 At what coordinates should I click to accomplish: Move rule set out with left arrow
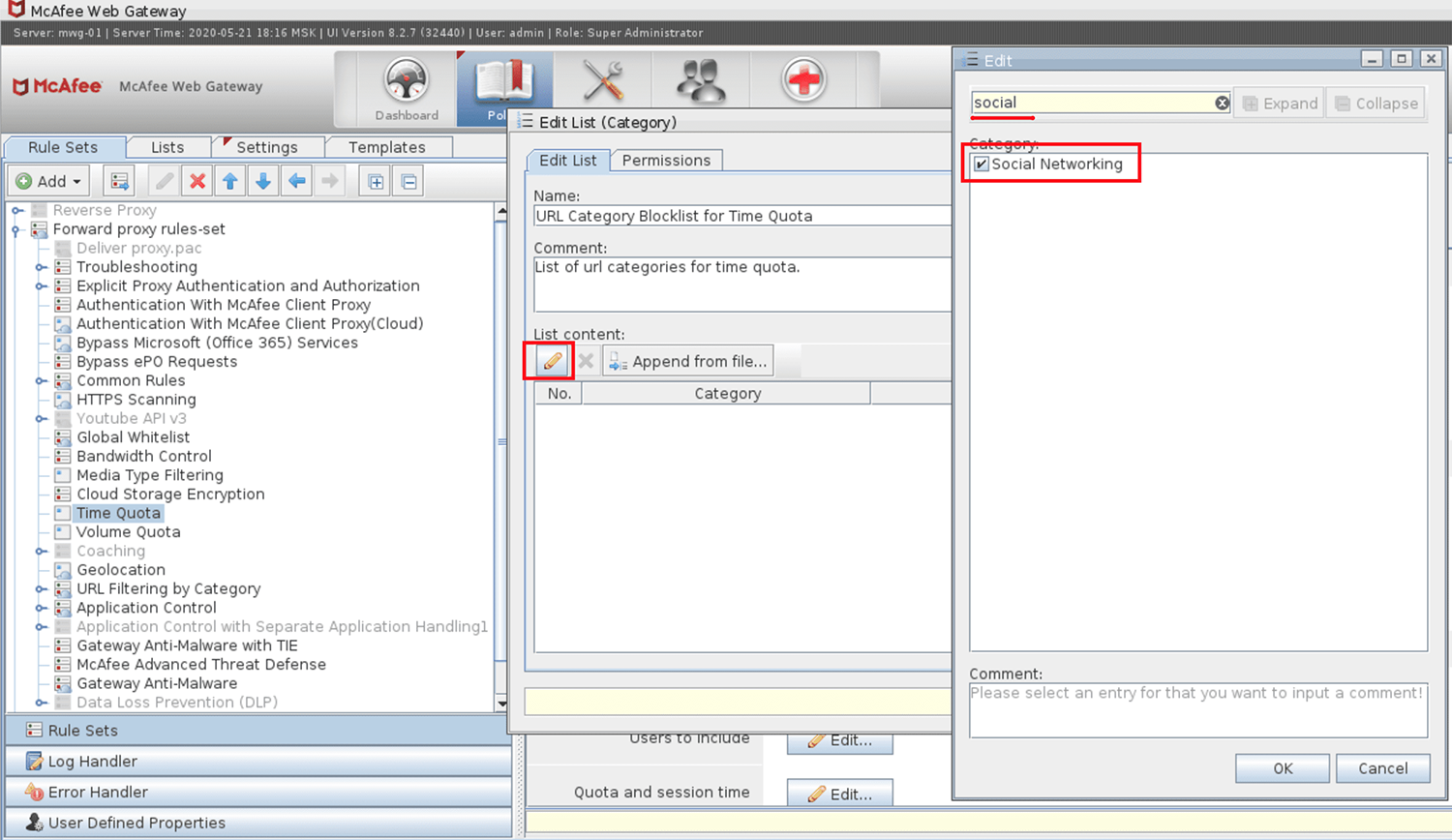[297, 181]
